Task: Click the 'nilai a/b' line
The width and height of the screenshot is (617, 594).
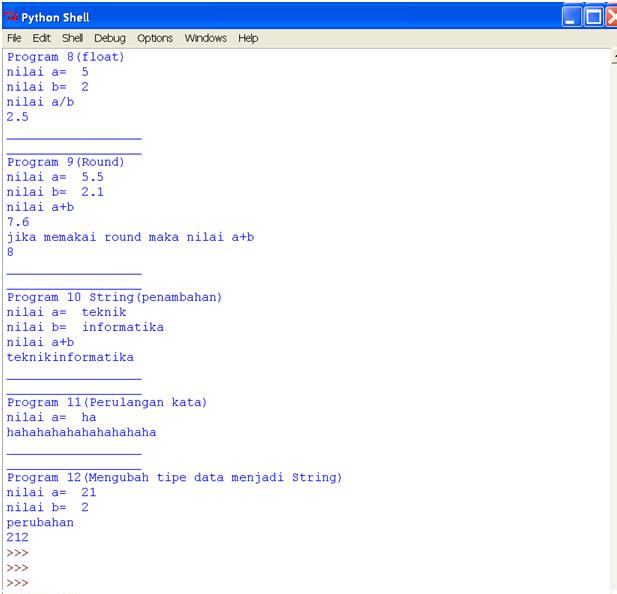Action: point(40,102)
